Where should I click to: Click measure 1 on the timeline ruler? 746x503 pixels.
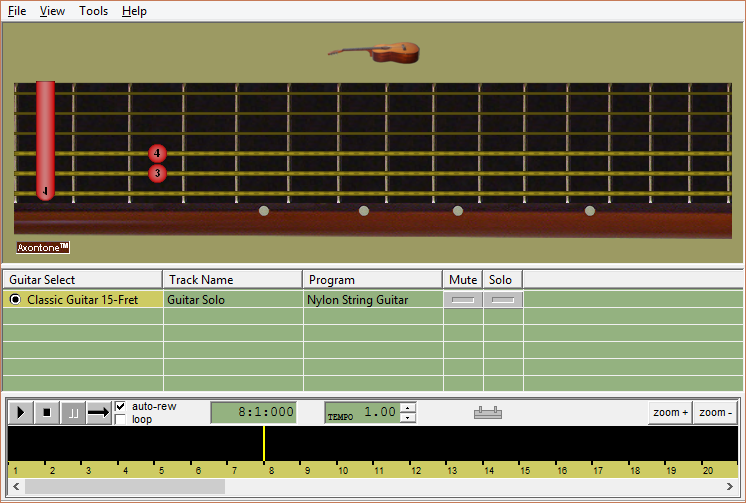coord(16,471)
